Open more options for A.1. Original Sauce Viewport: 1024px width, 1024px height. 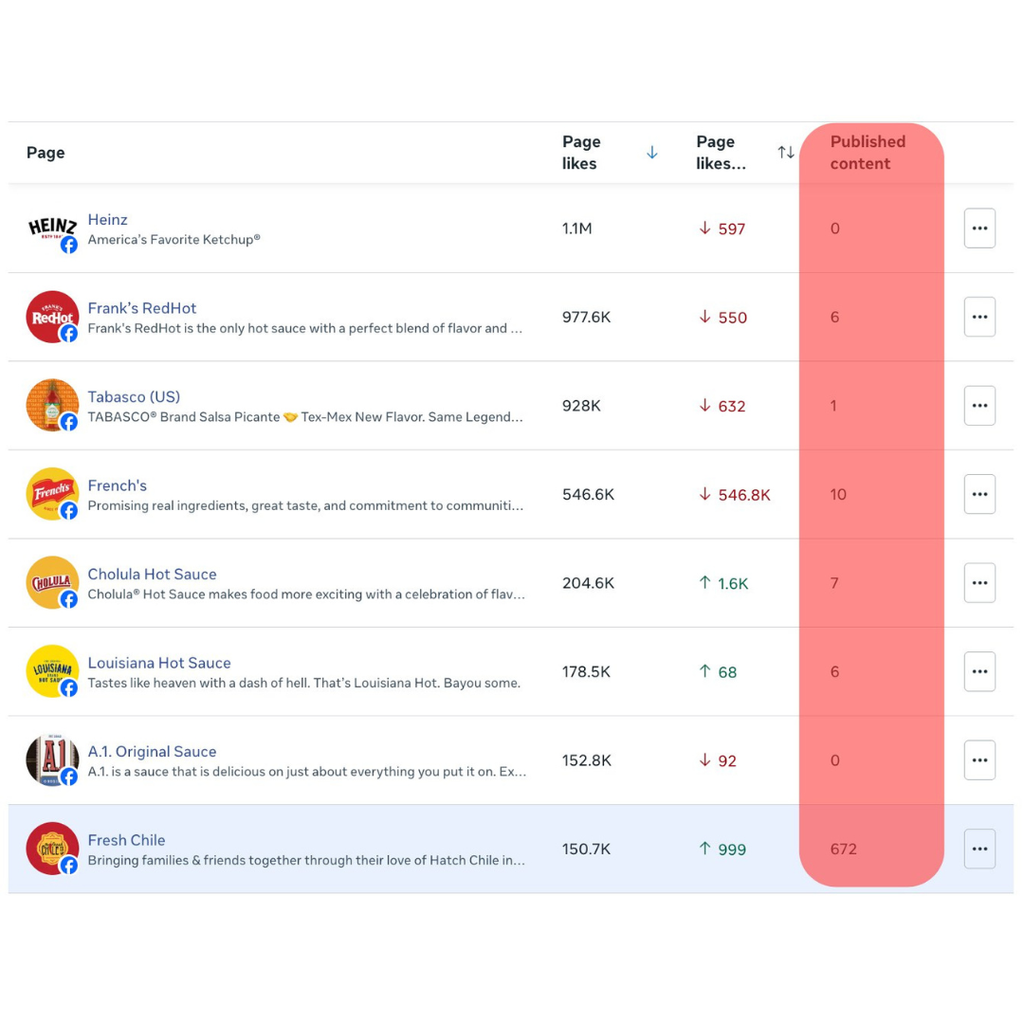[x=979, y=760]
